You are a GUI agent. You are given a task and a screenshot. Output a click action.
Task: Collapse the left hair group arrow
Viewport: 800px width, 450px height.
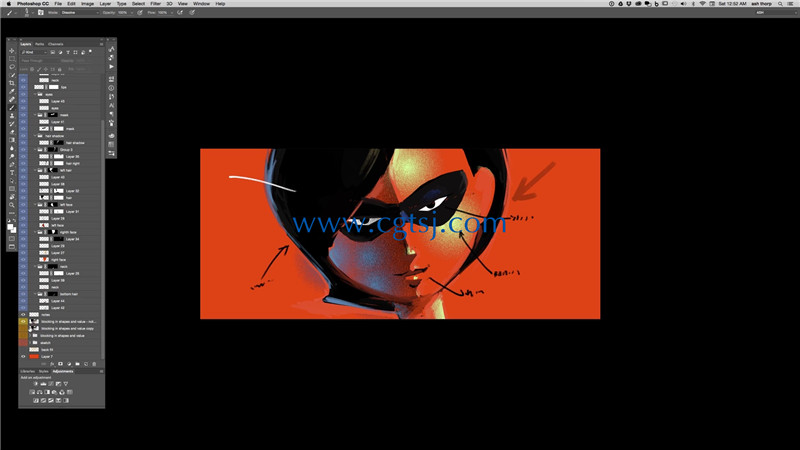click(35, 170)
